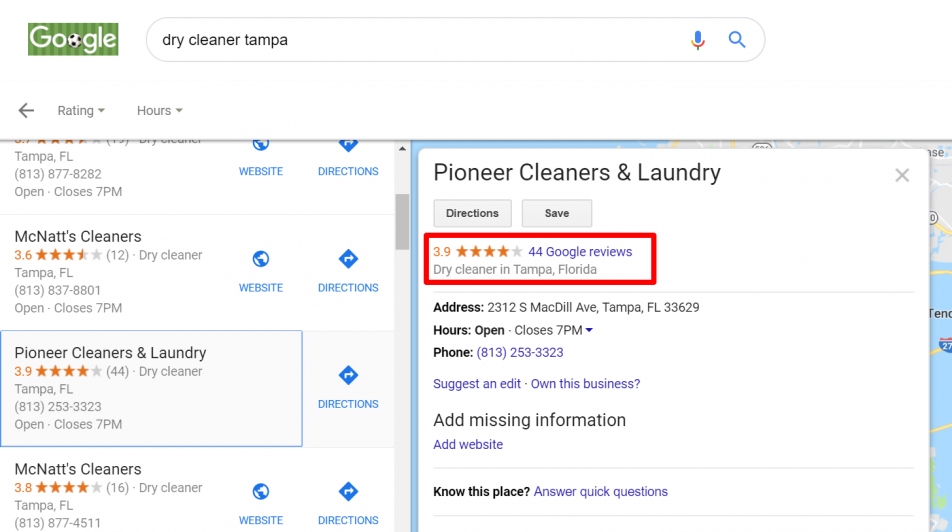Click directions icon for McNatt's Cleaners 3.6 listing
952x532 pixels.
tap(348, 259)
